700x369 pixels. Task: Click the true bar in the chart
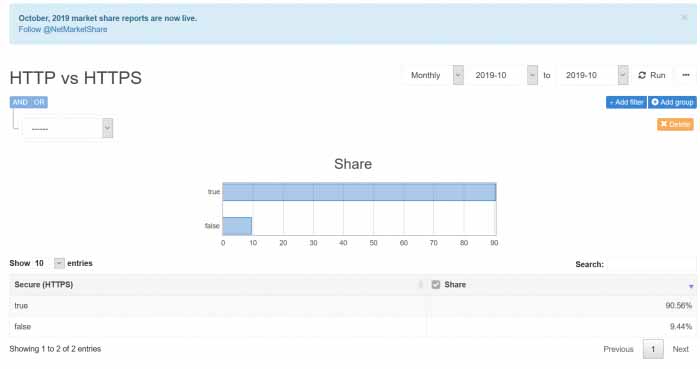[x=359, y=192]
